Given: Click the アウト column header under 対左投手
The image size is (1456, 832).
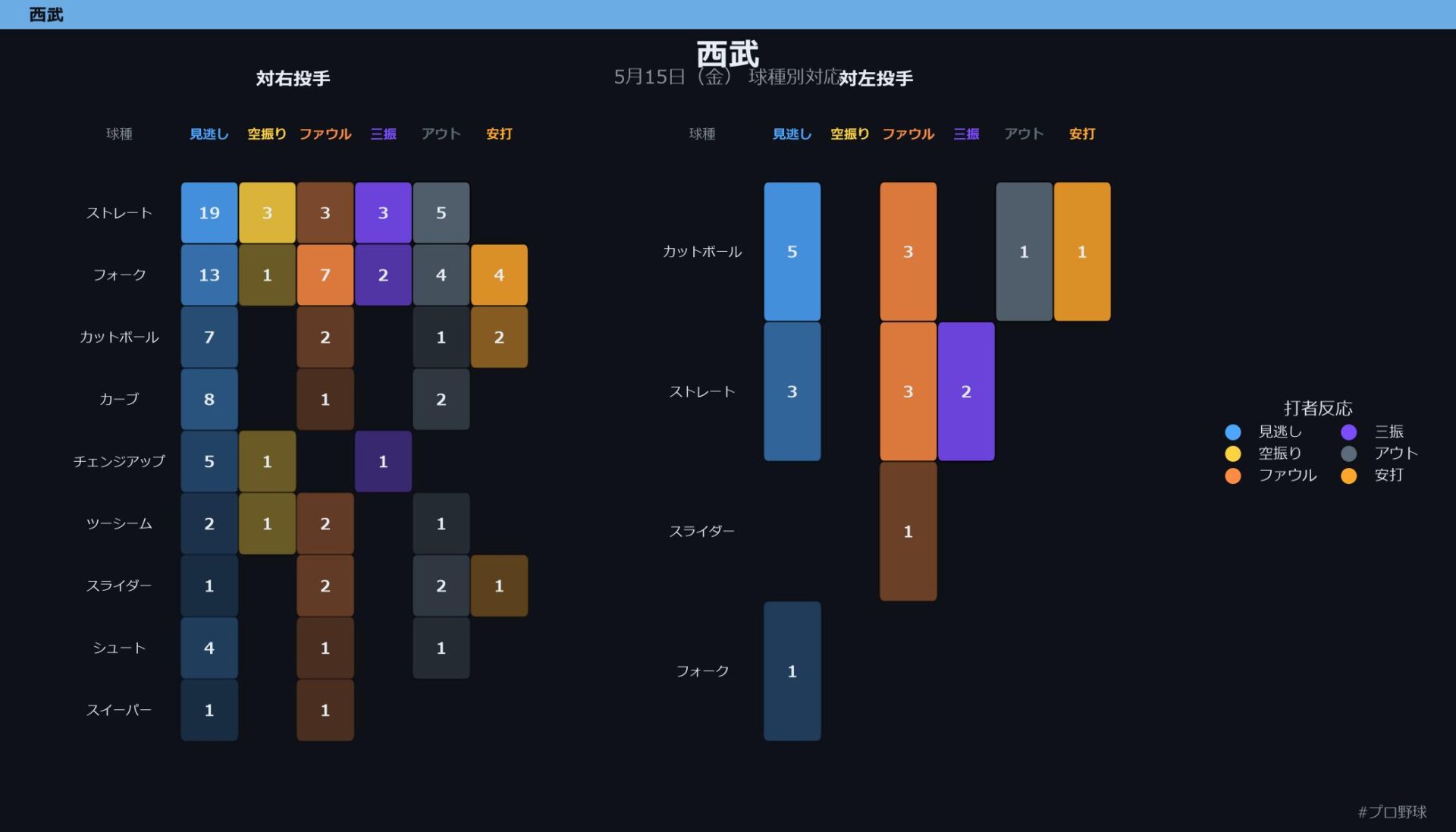Looking at the screenshot, I should tap(1025, 134).
